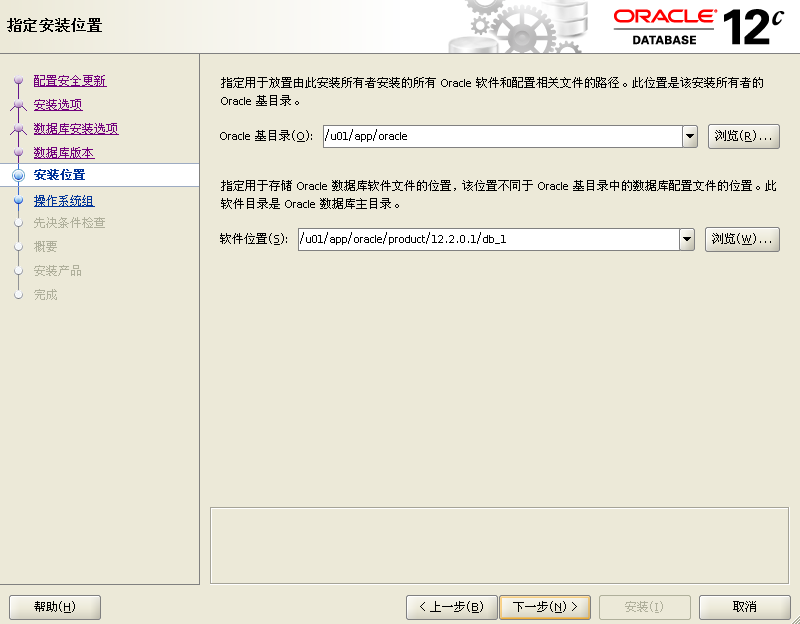Go back with 上一步(B) button
This screenshot has height=624, width=800.
pos(452,607)
